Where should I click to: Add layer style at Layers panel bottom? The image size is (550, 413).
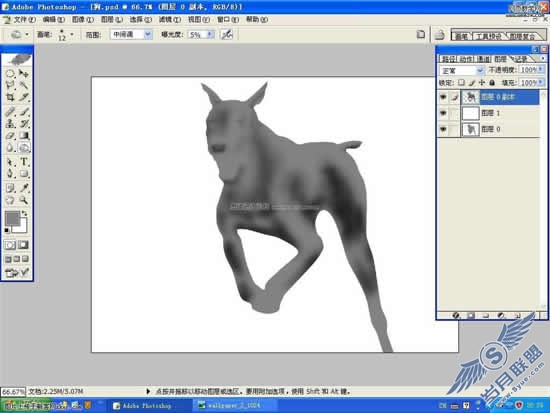[x=456, y=315]
